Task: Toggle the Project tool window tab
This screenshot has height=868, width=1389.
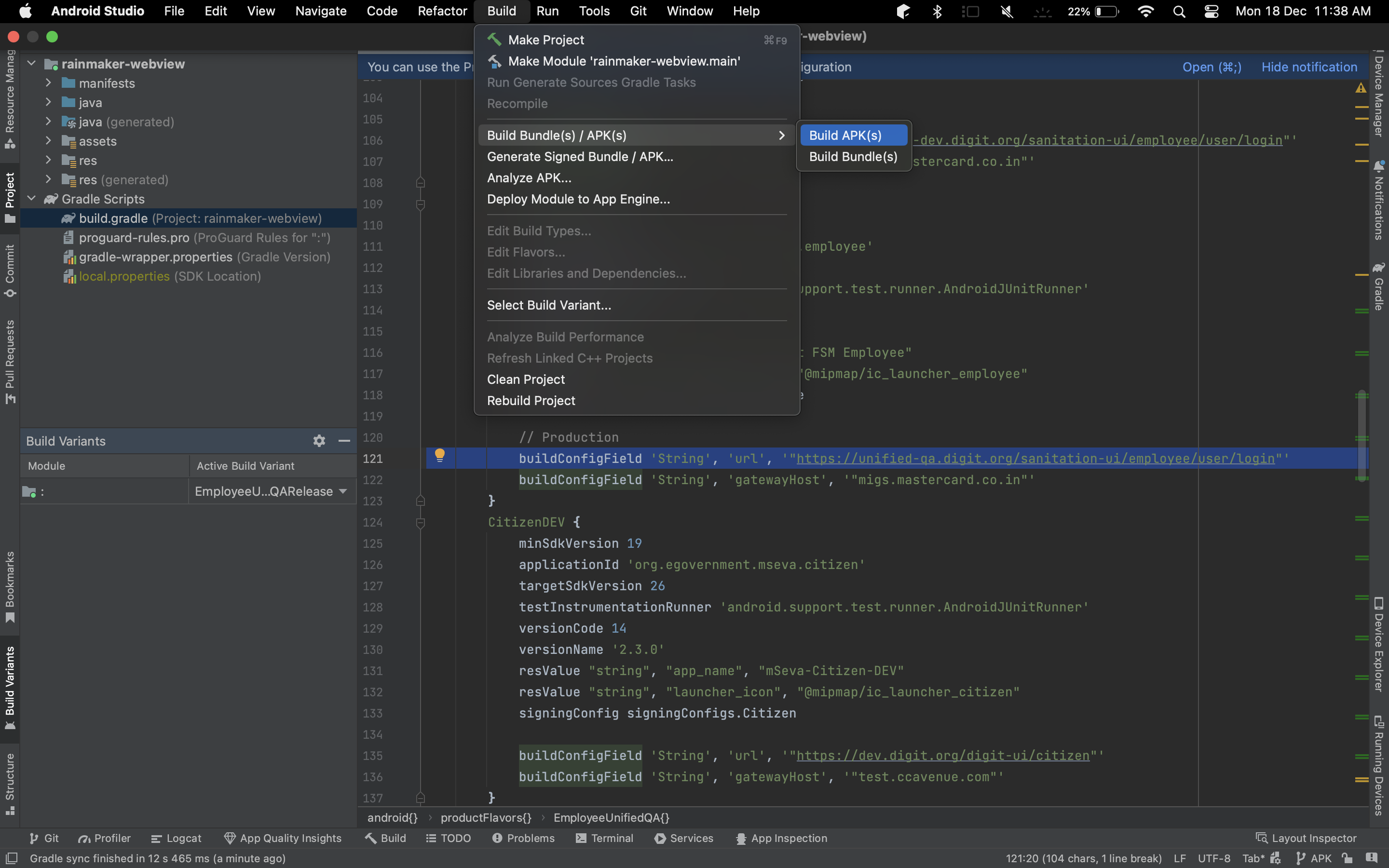Action: [x=10, y=198]
